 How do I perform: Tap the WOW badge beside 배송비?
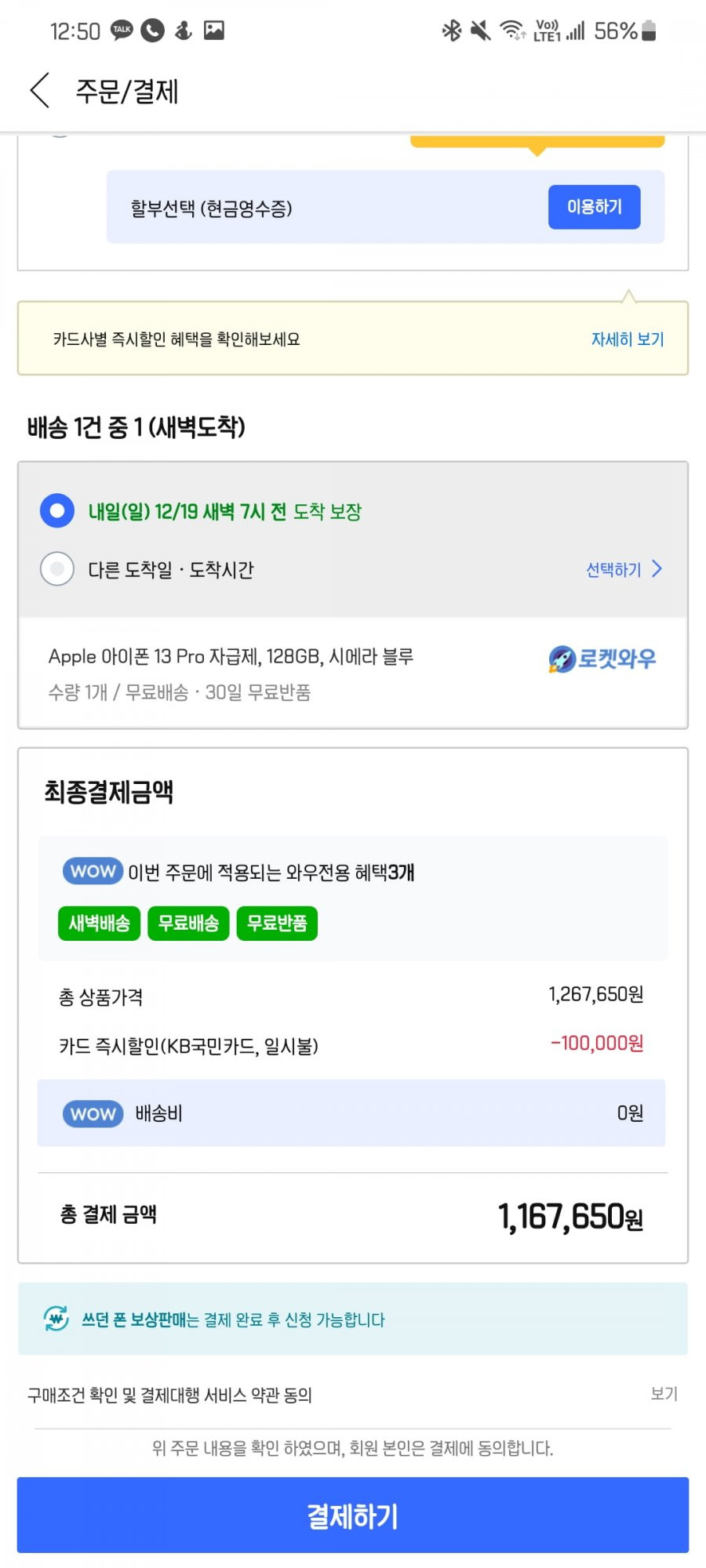point(93,1114)
